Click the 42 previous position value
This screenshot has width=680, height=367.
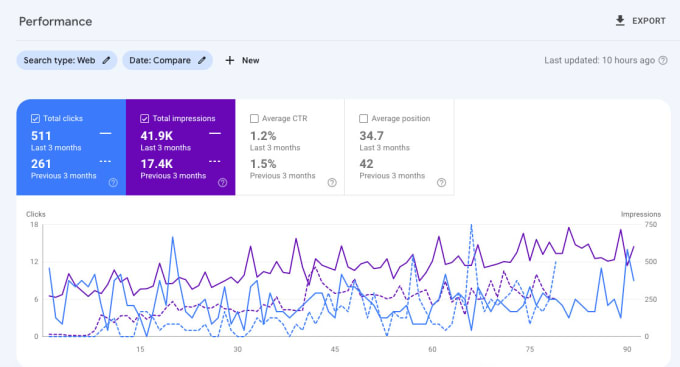click(366, 164)
